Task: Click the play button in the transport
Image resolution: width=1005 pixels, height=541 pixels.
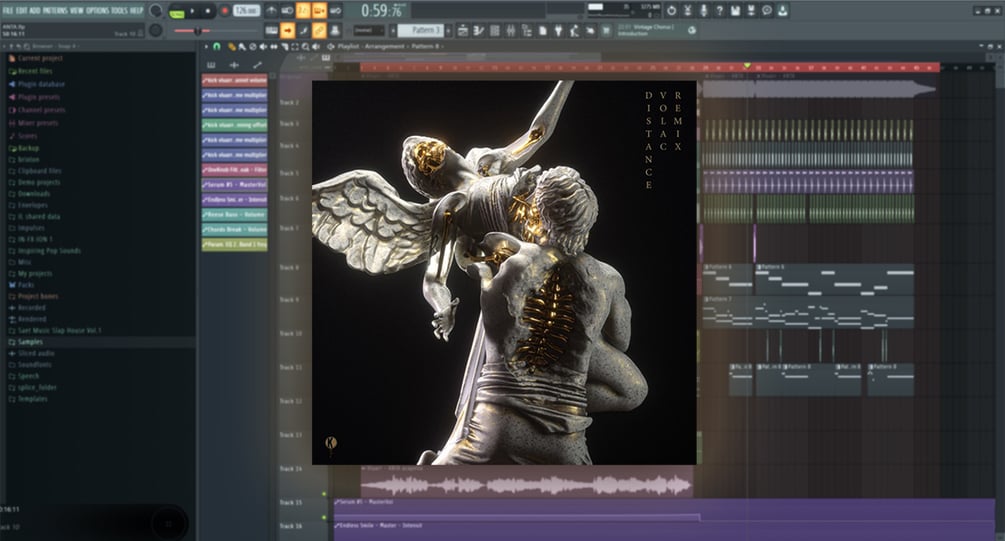Action: [192, 11]
